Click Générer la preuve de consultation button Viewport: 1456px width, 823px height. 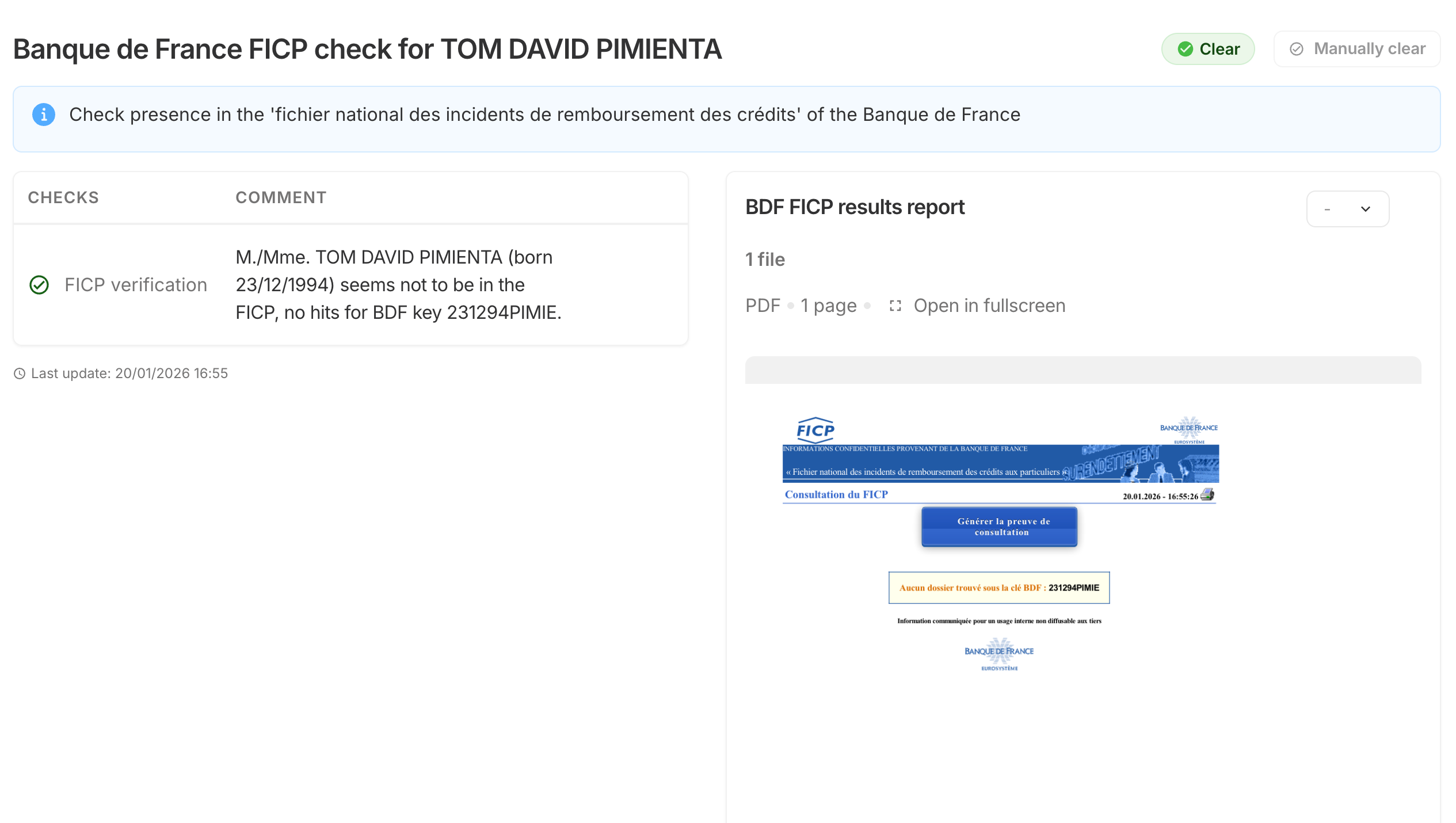pos(999,527)
